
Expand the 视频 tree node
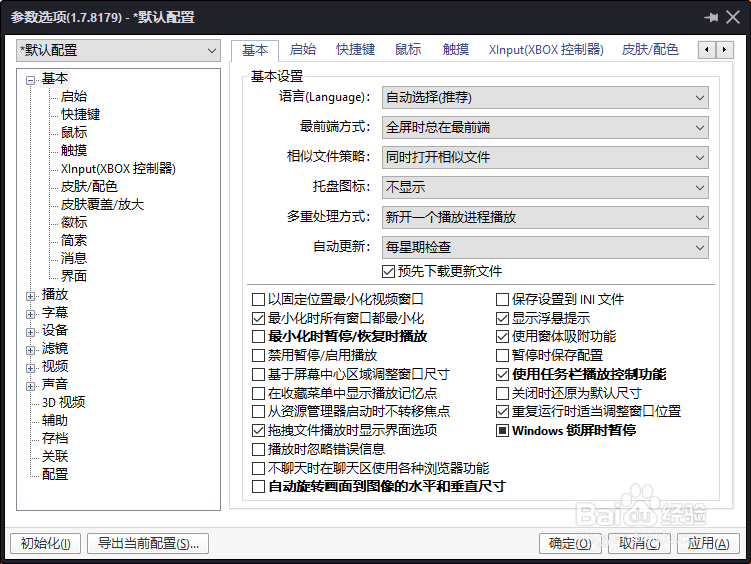click(30, 368)
